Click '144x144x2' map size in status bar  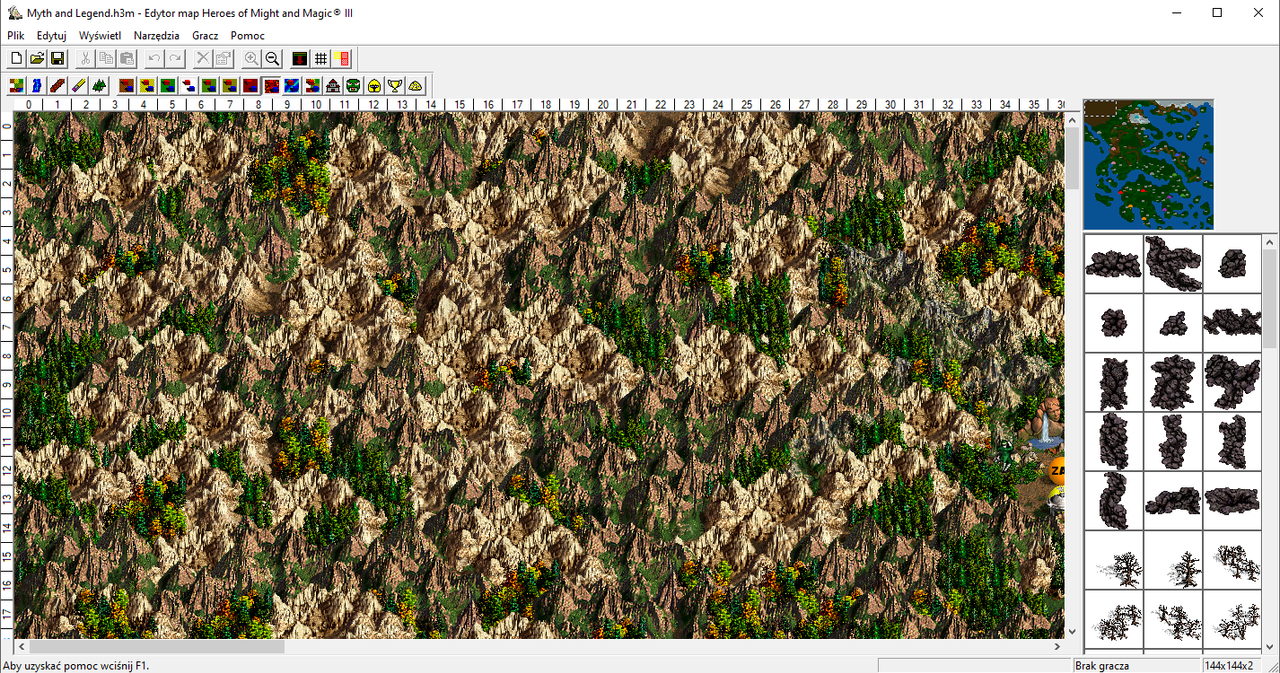(1229, 665)
